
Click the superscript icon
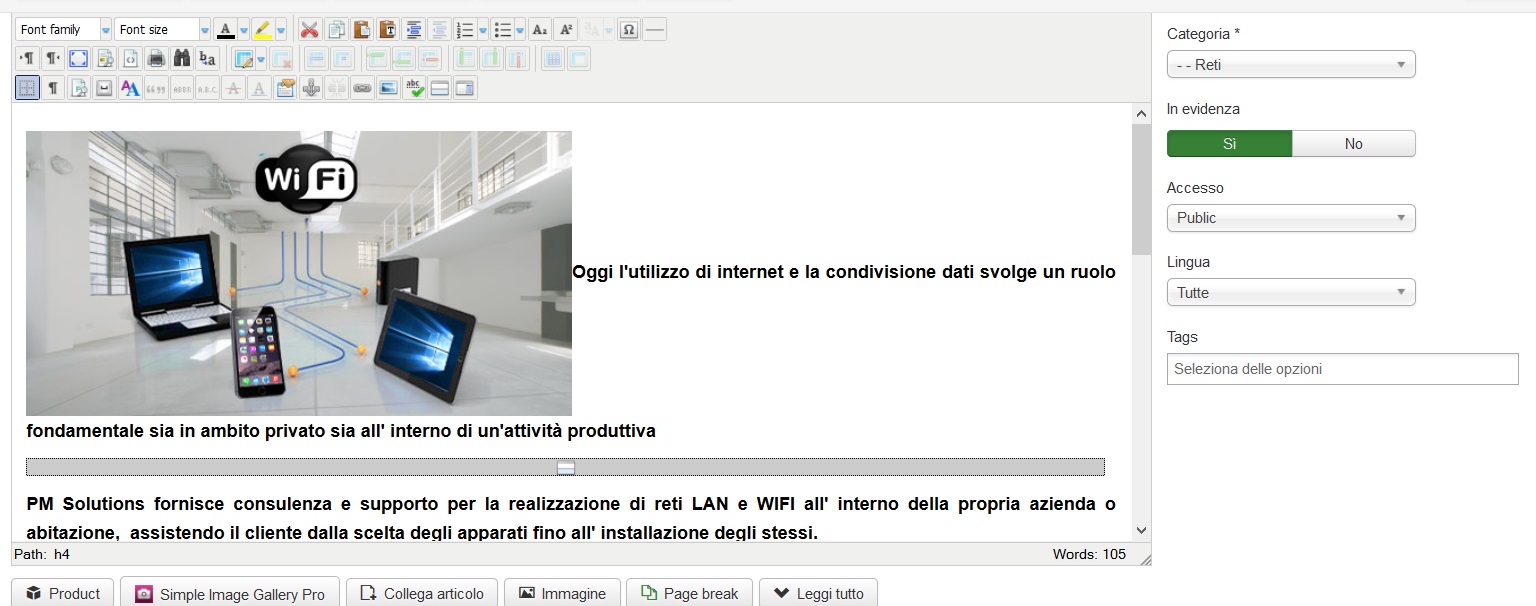566,30
